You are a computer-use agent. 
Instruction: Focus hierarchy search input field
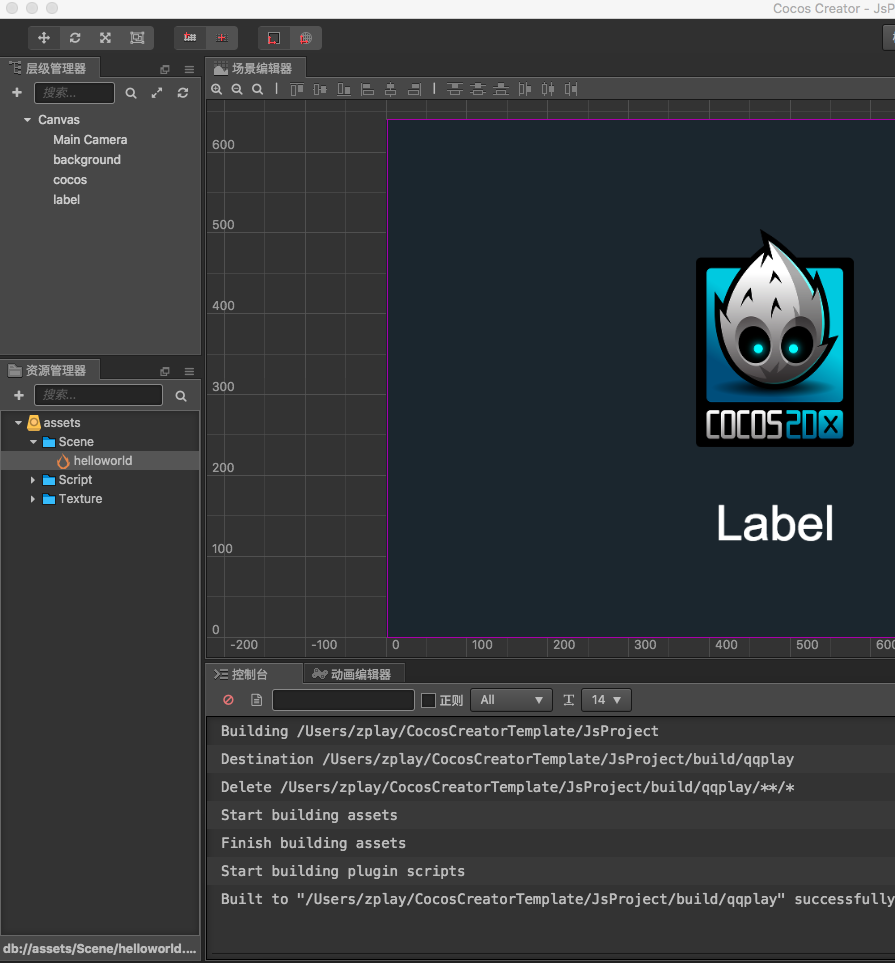74,93
